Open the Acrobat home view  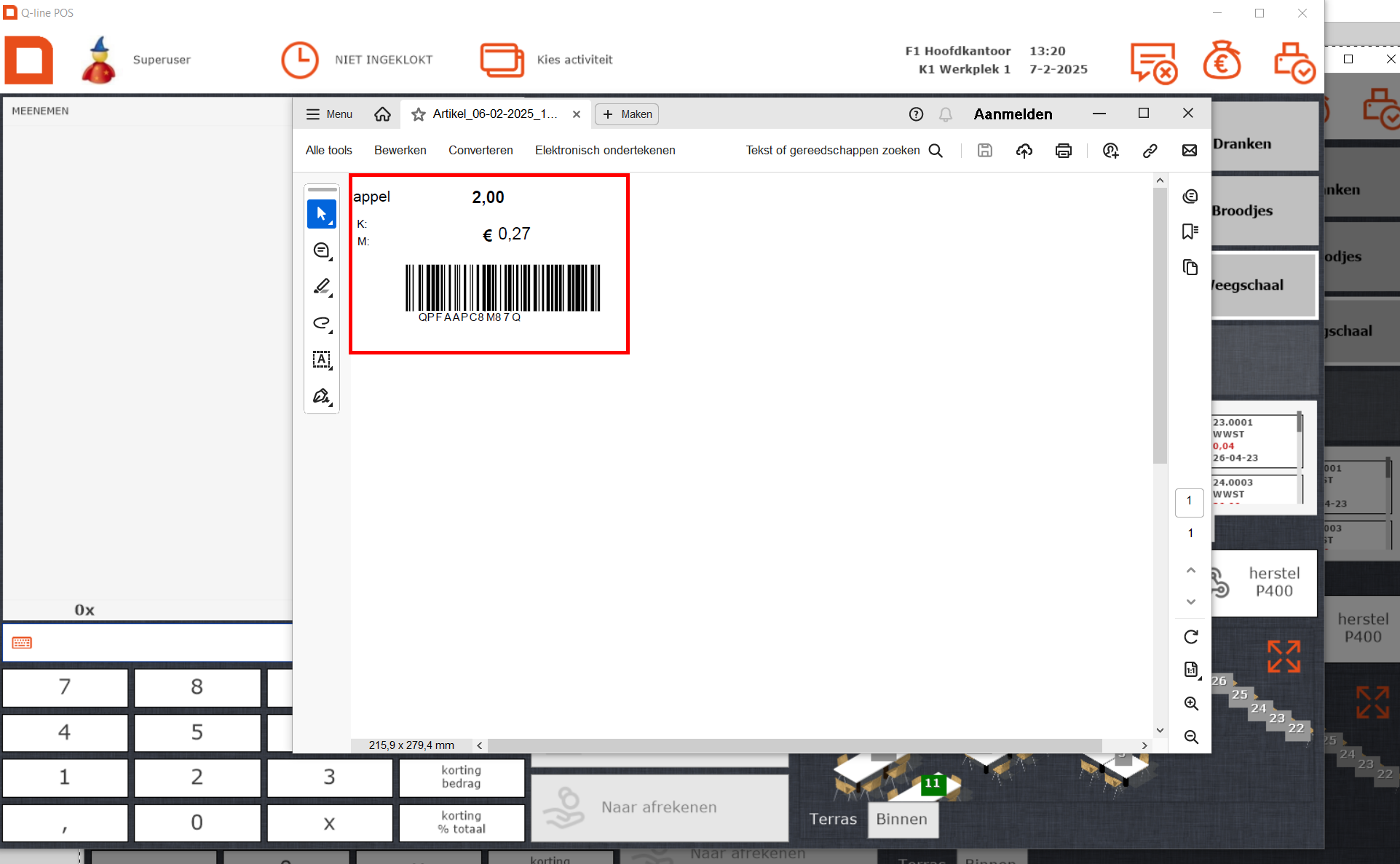[x=382, y=114]
